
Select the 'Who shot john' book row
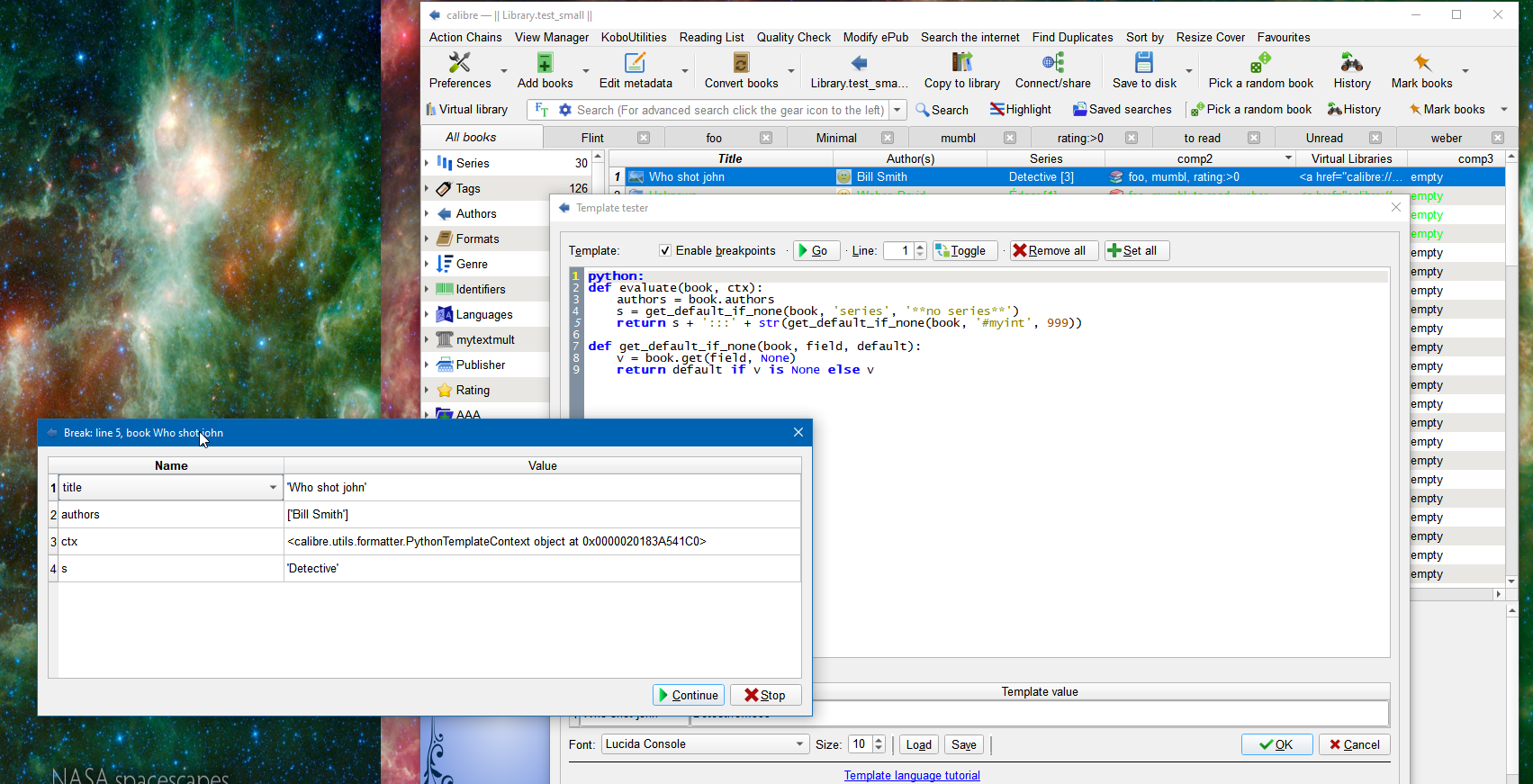point(1057,177)
